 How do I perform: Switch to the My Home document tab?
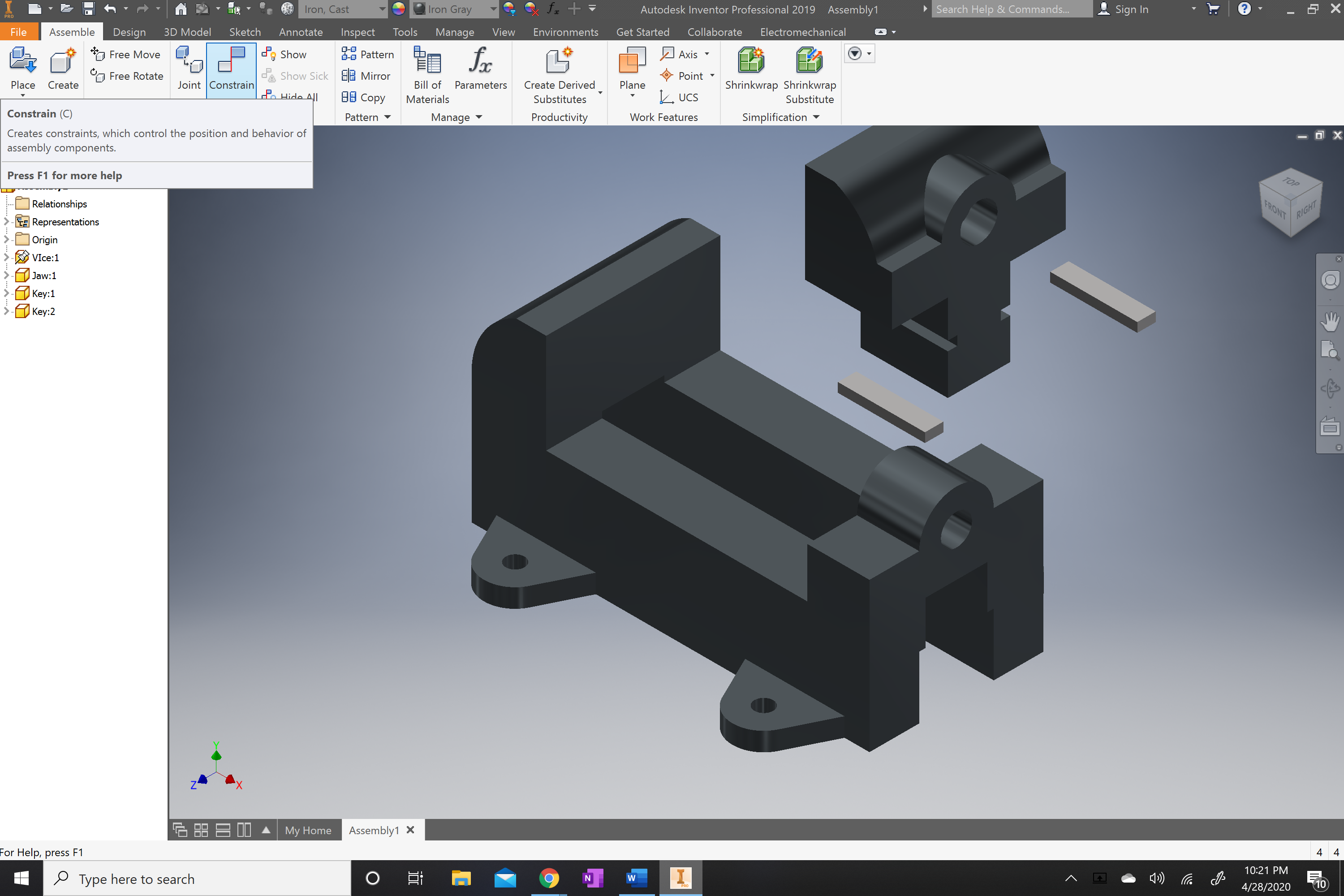[x=308, y=830]
